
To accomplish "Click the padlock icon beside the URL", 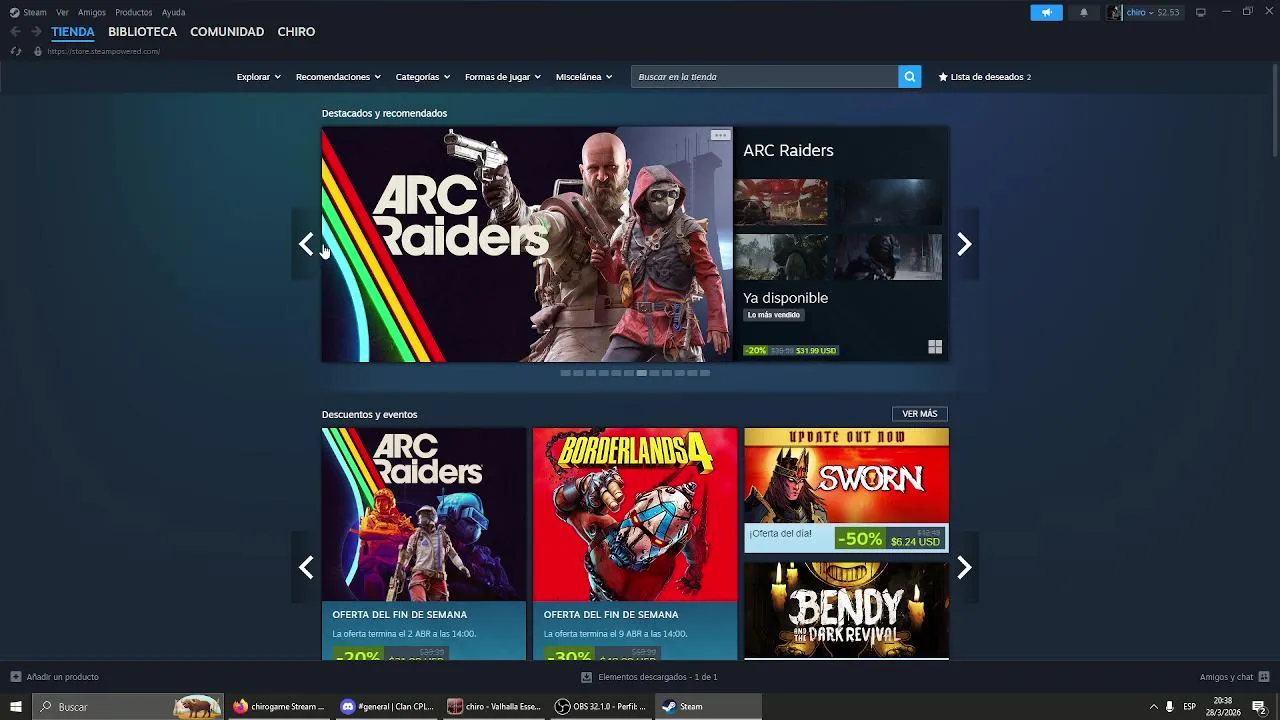I will coord(38,51).
